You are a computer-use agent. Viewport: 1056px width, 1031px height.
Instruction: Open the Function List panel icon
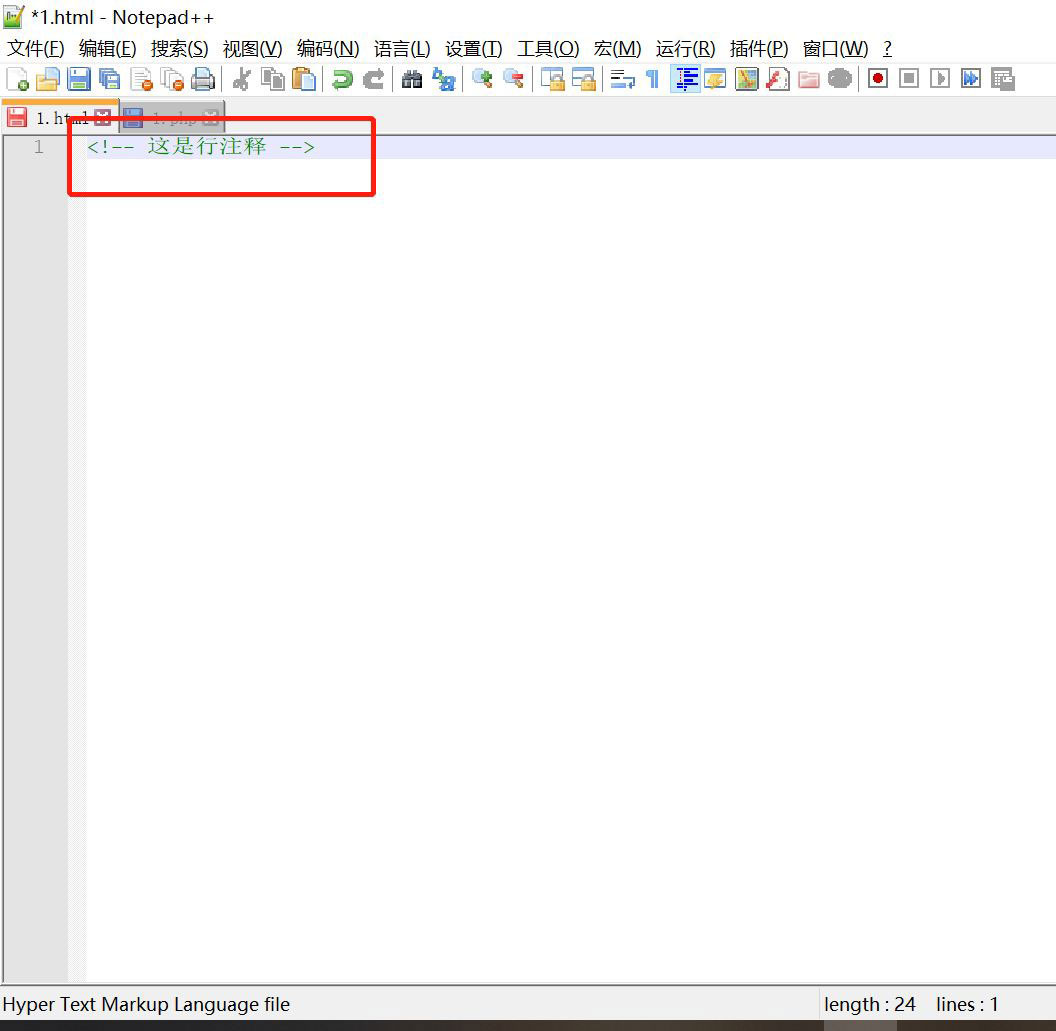point(778,79)
